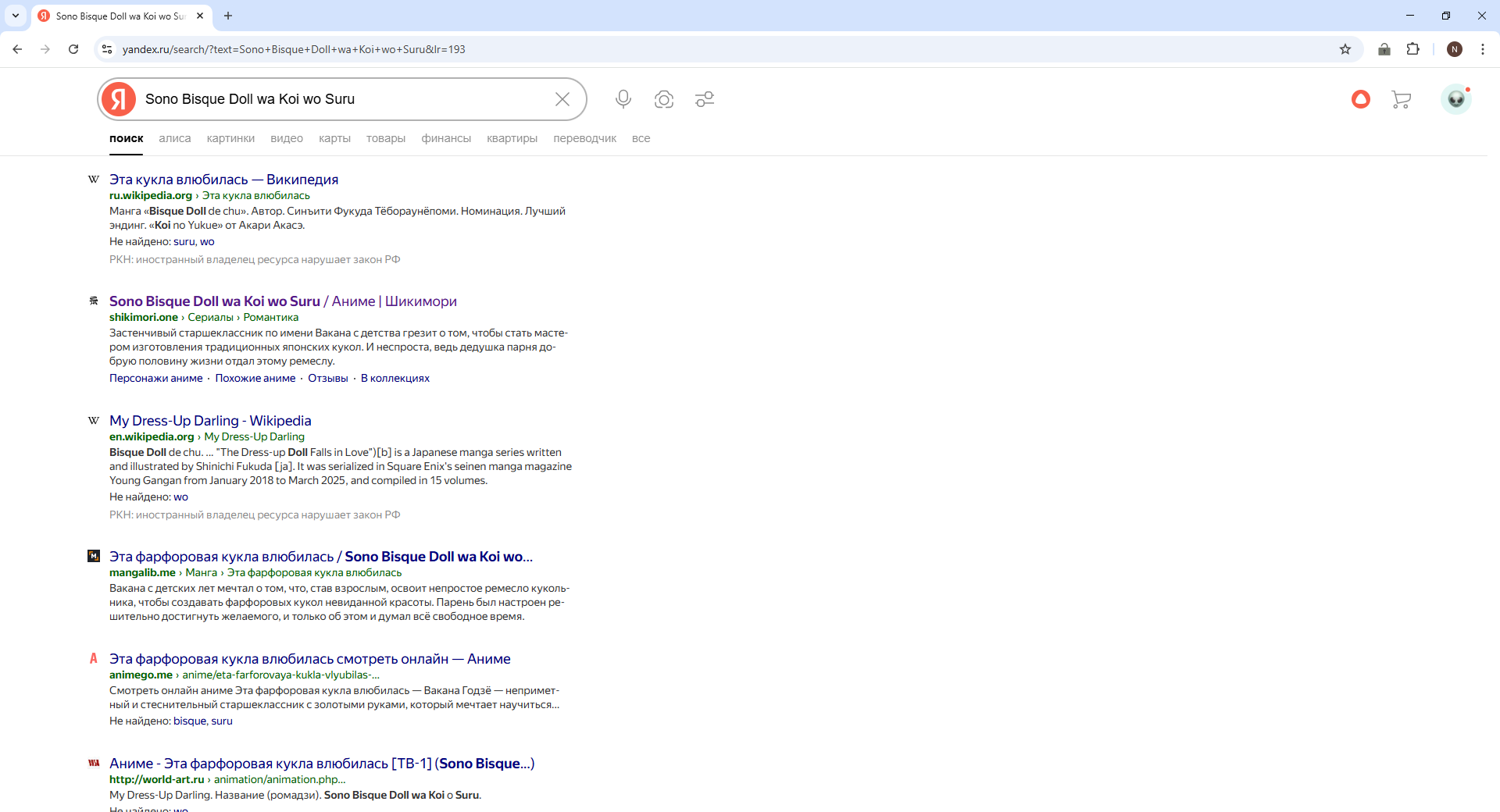Expand the tab search dropdown arrow

[x=16, y=16]
